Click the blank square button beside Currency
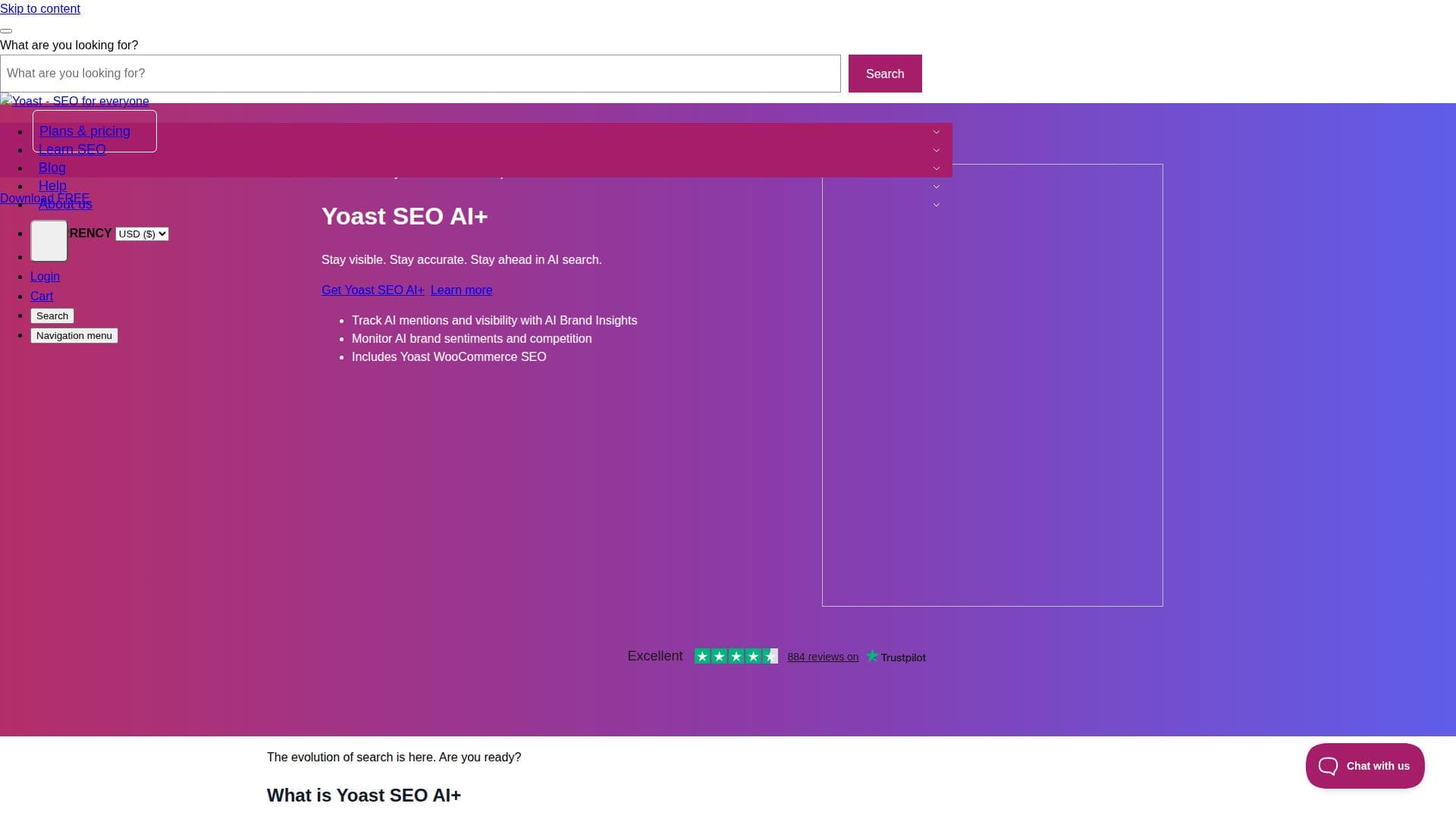The image size is (1456, 819). [49, 240]
